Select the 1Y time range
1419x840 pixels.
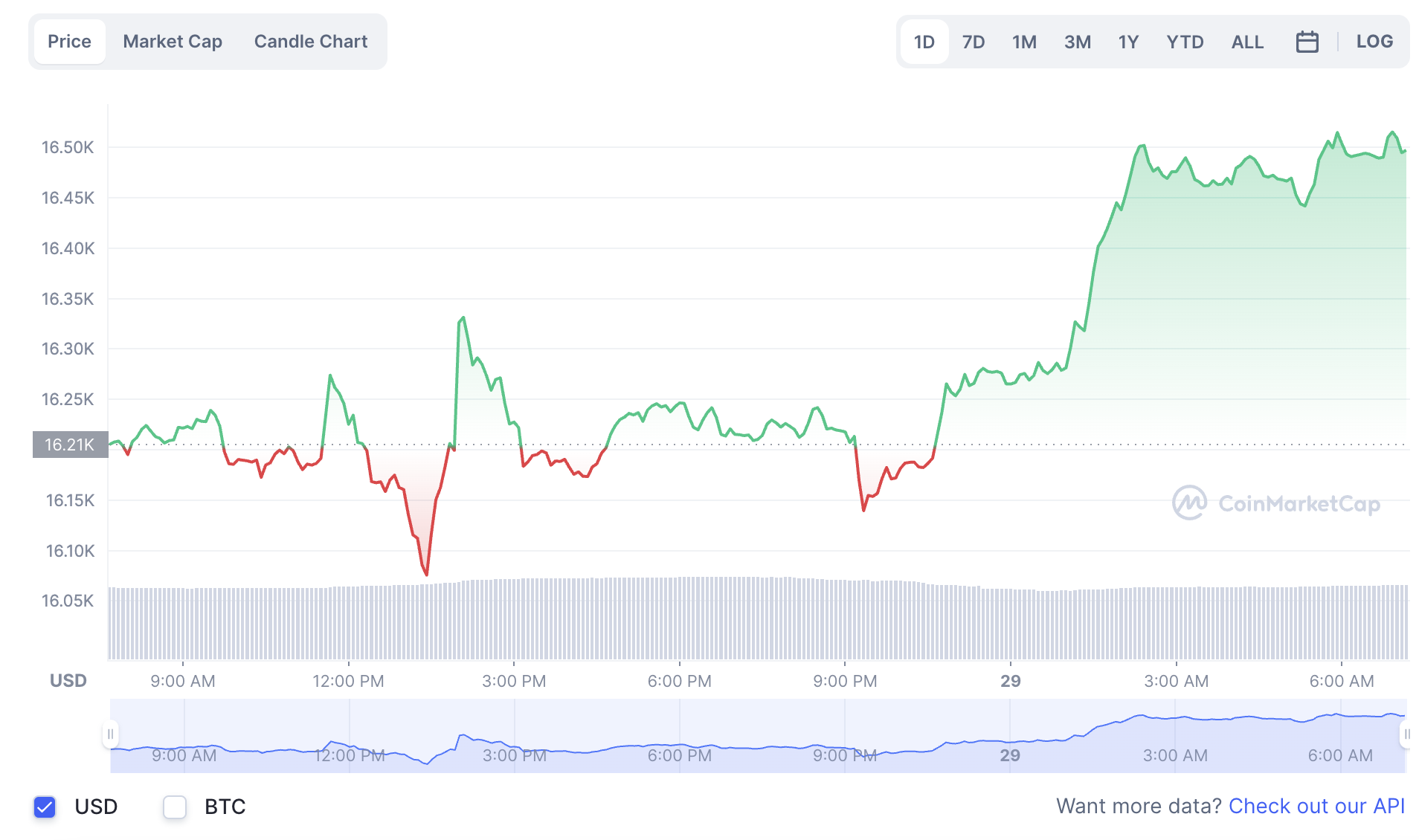point(1128,42)
